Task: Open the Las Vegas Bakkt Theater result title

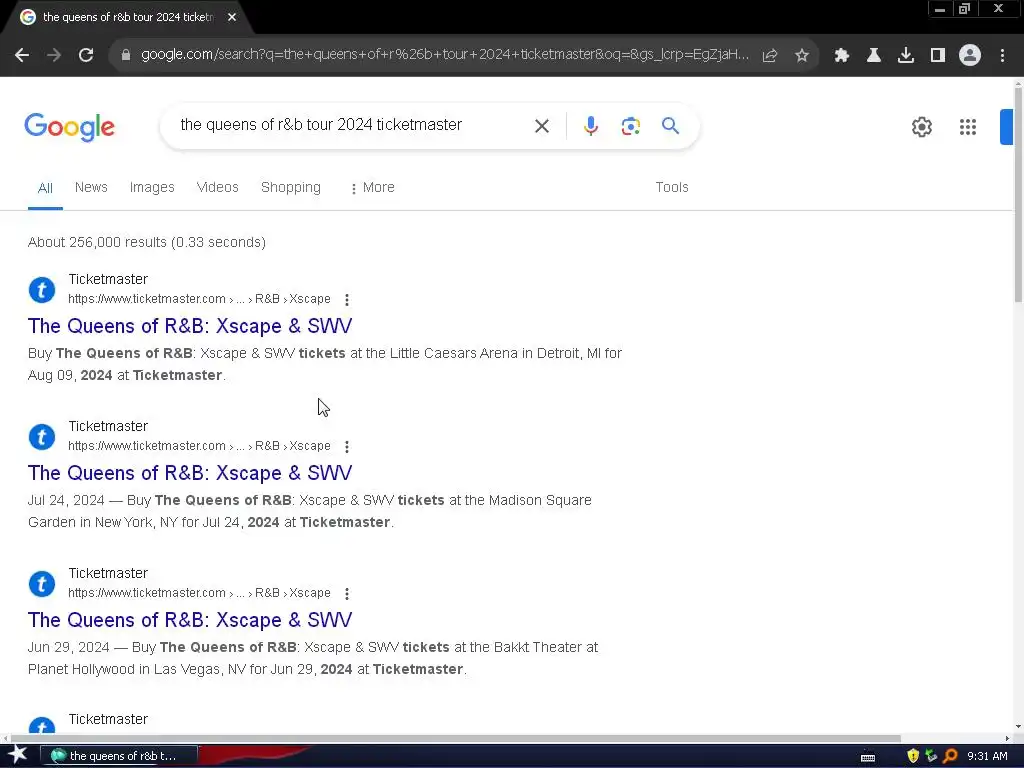Action: (190, 620)
